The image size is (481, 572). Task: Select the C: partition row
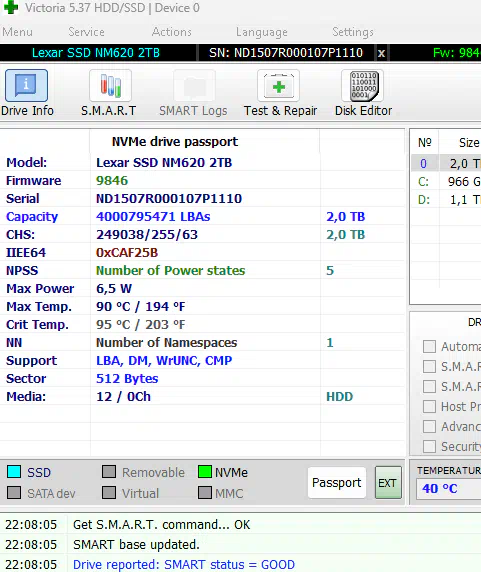tap(446, 181)
